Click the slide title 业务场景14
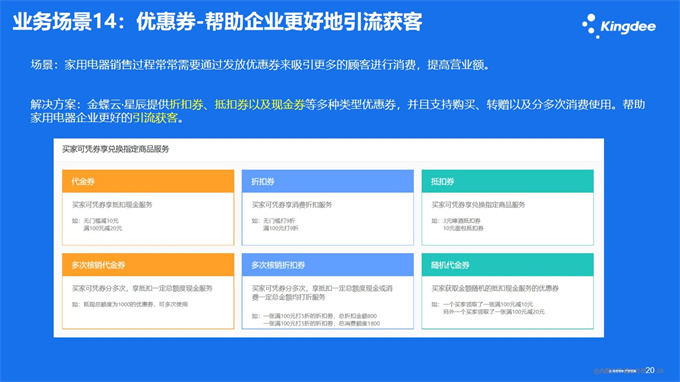 tap(217, 22)
